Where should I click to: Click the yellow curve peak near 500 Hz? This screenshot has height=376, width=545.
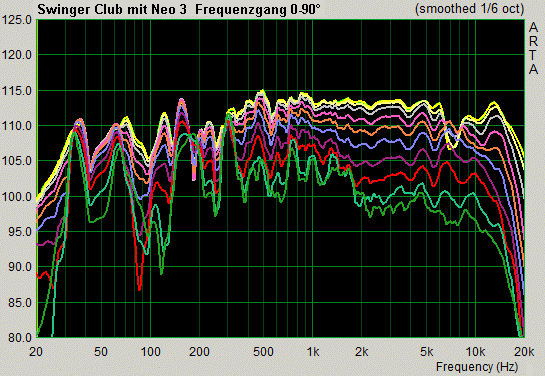tap(262, 91)
